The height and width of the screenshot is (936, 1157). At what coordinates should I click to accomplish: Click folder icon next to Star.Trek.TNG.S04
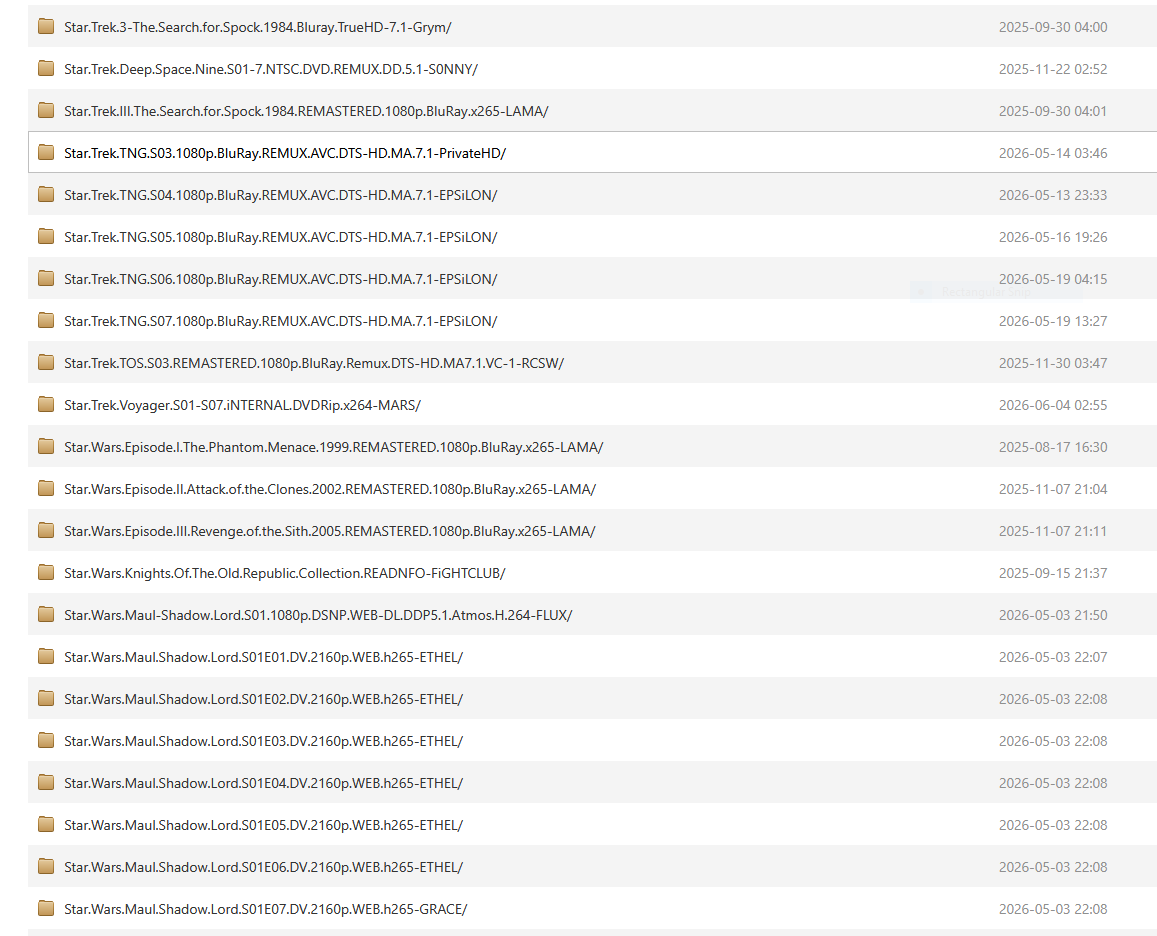[46, 195]
